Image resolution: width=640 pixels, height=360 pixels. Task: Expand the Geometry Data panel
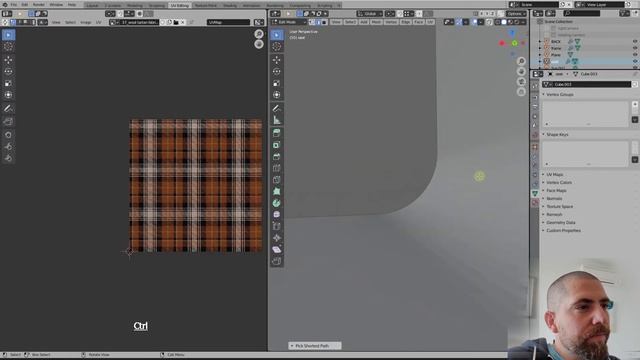click(x=560, y=222)
